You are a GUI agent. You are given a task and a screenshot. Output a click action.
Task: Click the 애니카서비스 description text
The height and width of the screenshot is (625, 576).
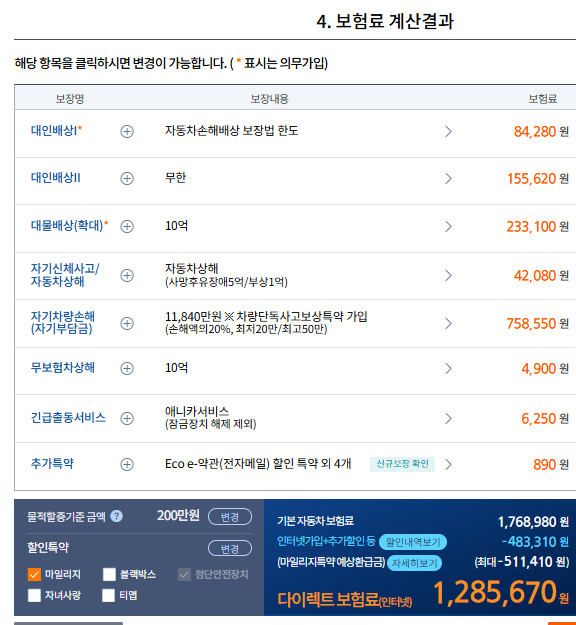(x=210, y=417)
